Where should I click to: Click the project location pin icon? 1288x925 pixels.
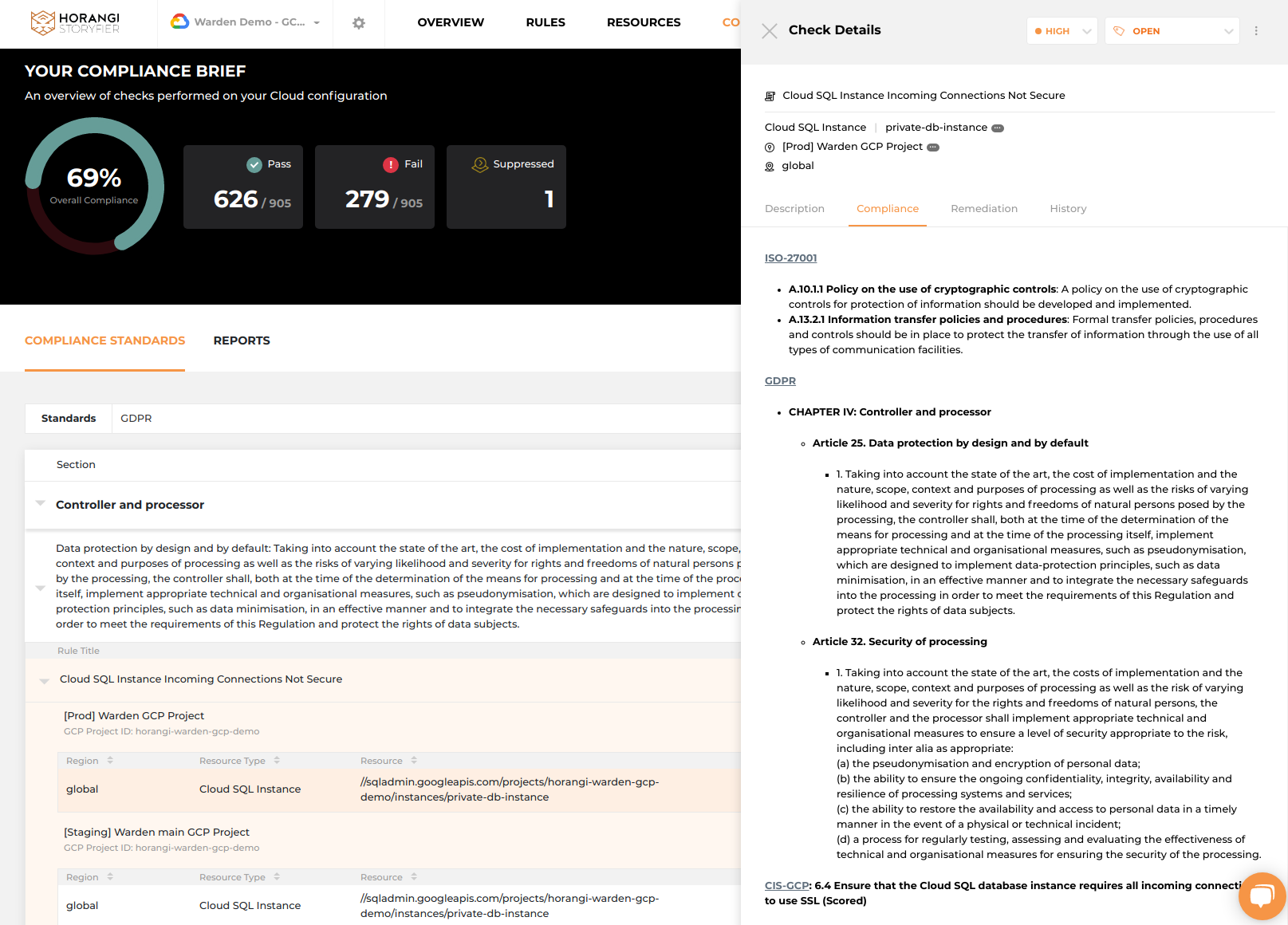(770, 148)
